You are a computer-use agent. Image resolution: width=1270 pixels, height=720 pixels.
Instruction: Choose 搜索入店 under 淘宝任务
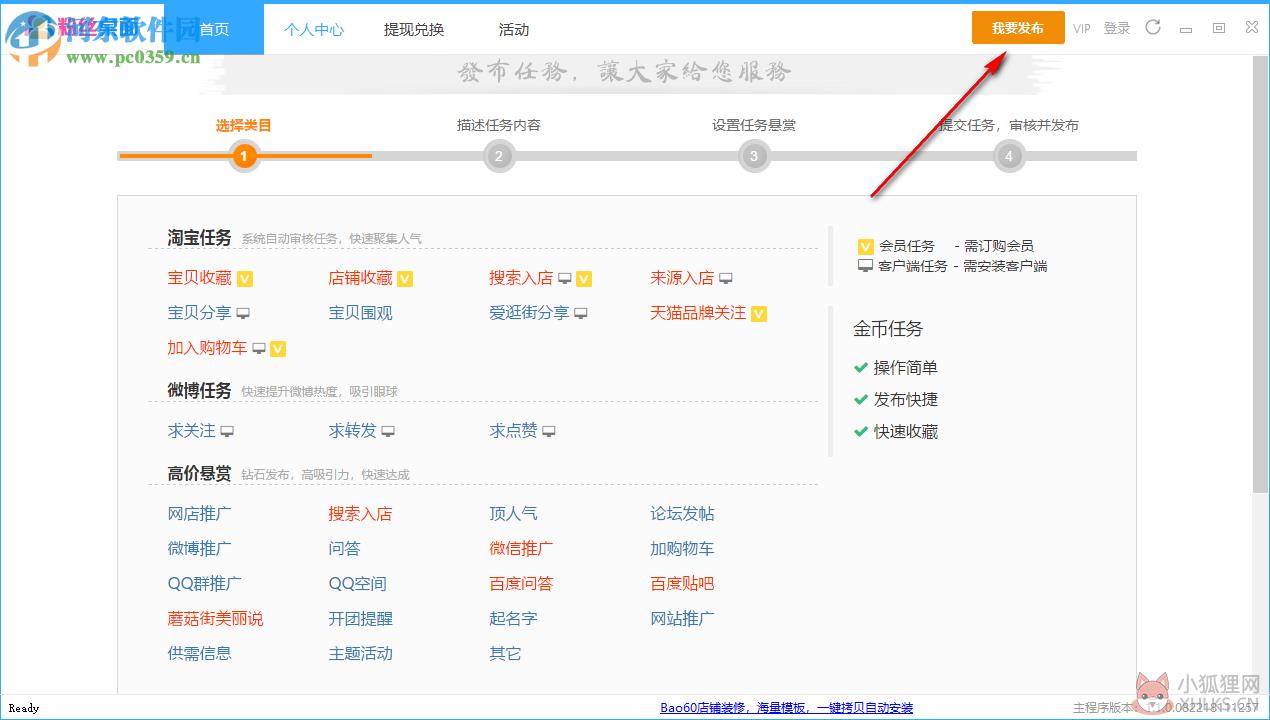coord(521,278)
